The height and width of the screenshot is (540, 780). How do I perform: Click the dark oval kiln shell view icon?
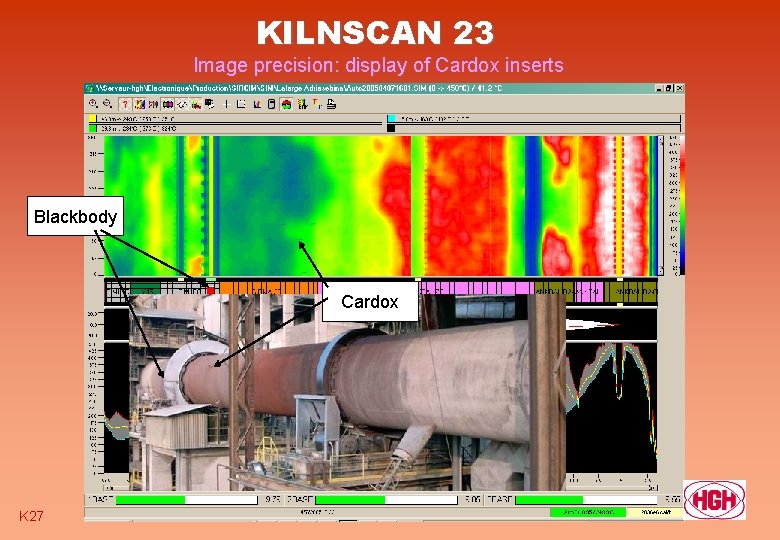(168, 104)
